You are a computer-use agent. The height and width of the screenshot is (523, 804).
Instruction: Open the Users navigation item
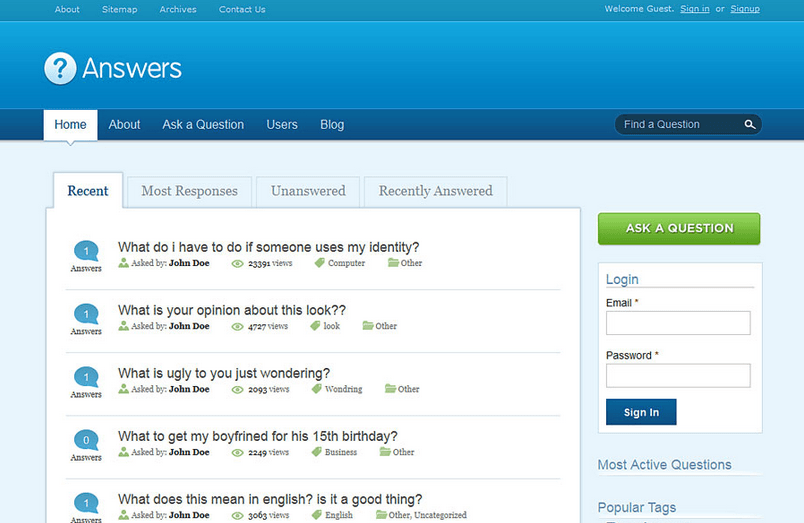click(x=282, y=125)
